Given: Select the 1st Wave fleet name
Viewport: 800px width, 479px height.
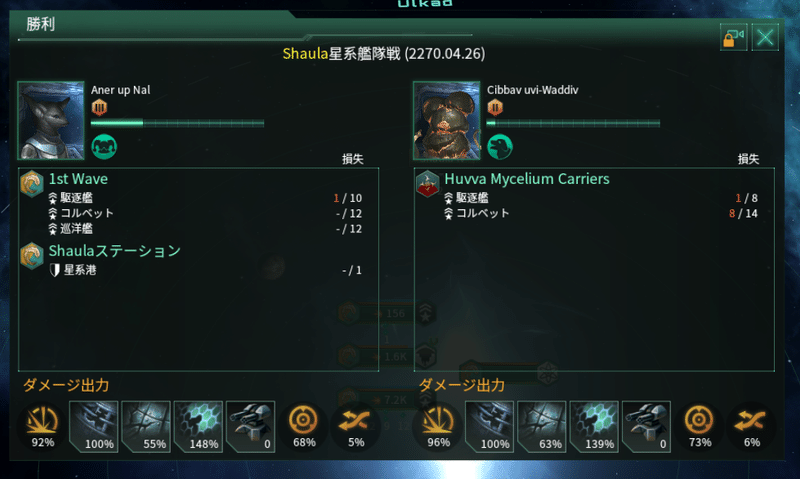Looking at the screenshot, I should point(78,179).
